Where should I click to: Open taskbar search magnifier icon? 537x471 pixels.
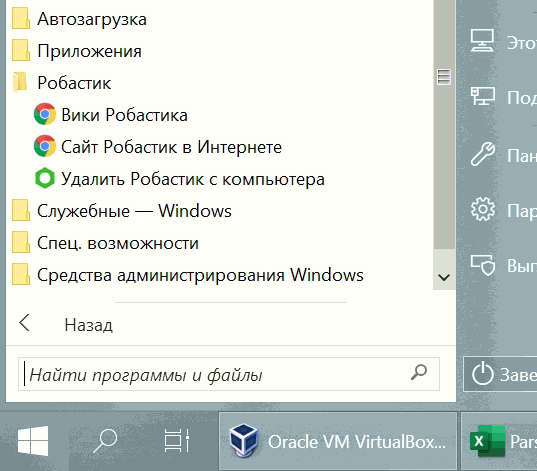[105, 441]
